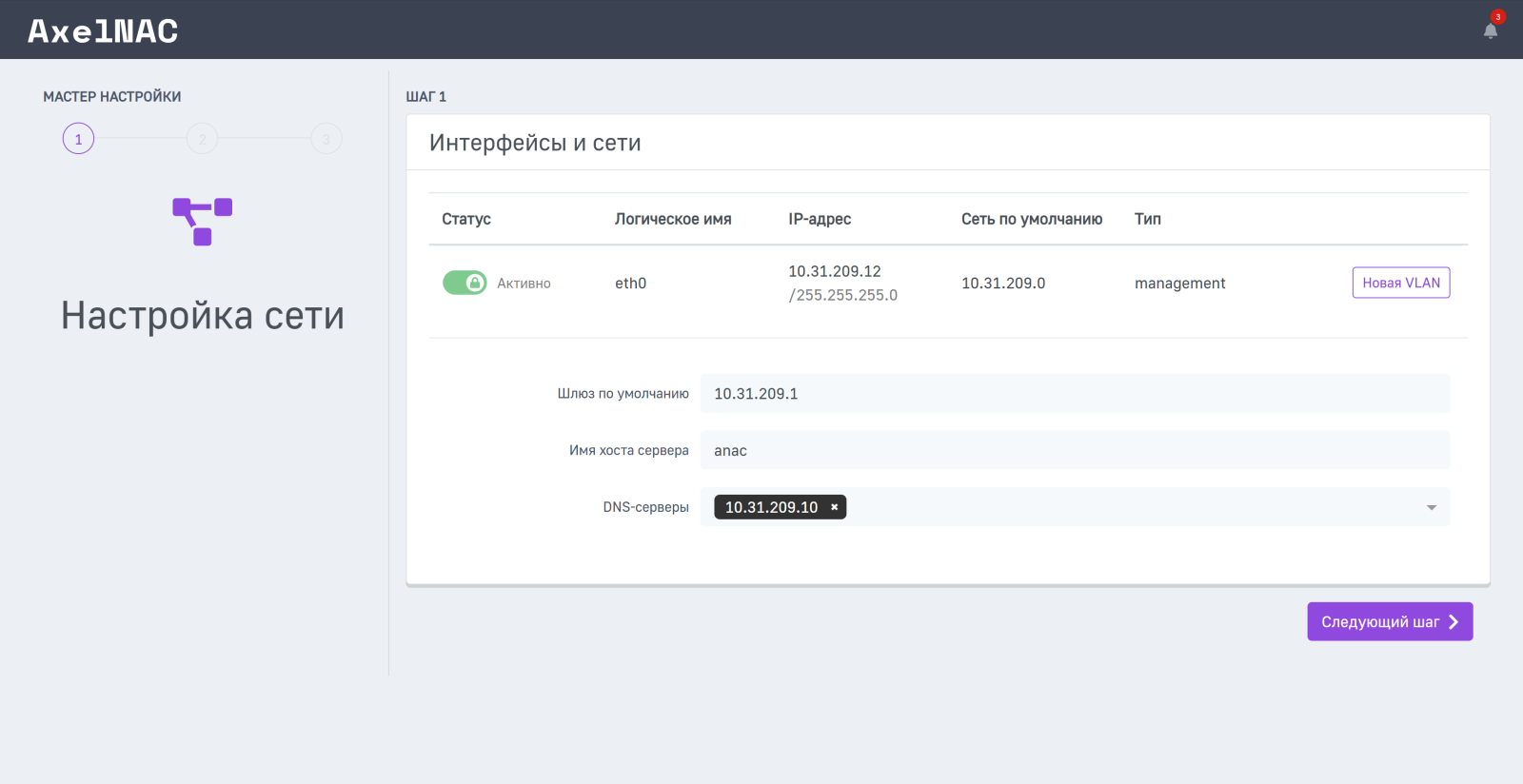
Task: Click the default gateway input field
Action: pos(1074,393)
